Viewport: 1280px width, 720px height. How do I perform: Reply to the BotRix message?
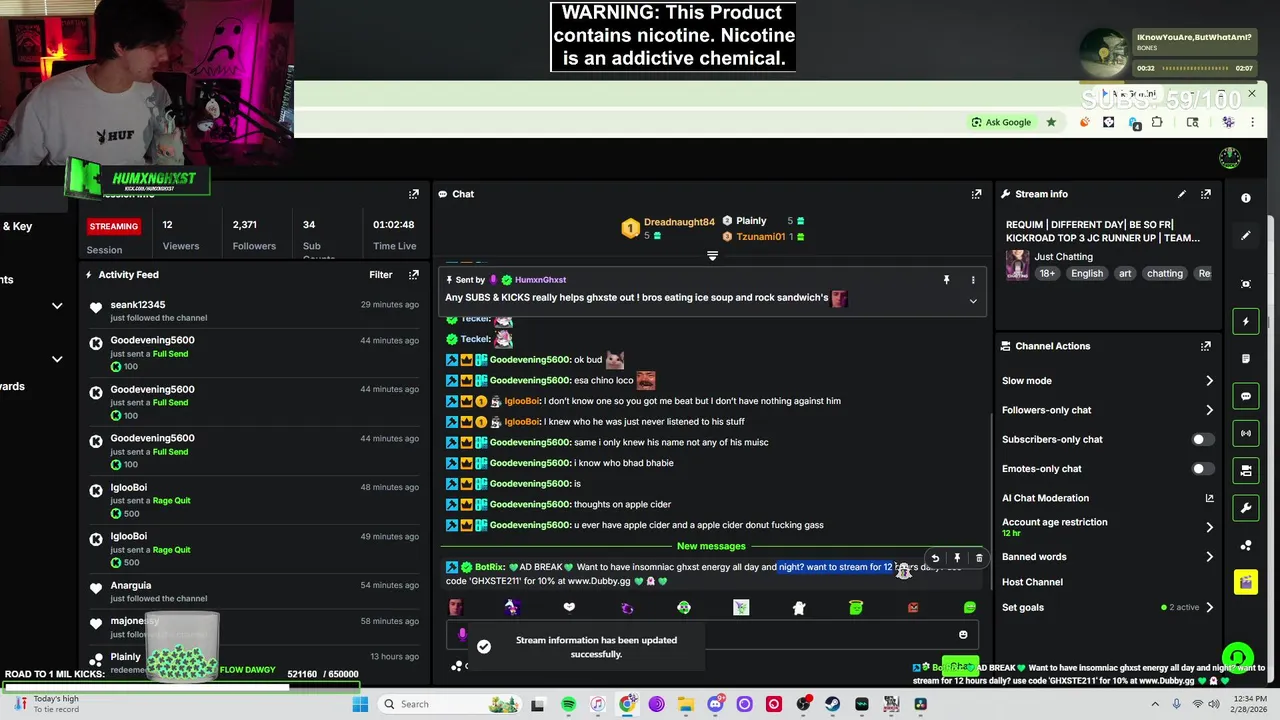pos(935,559)
